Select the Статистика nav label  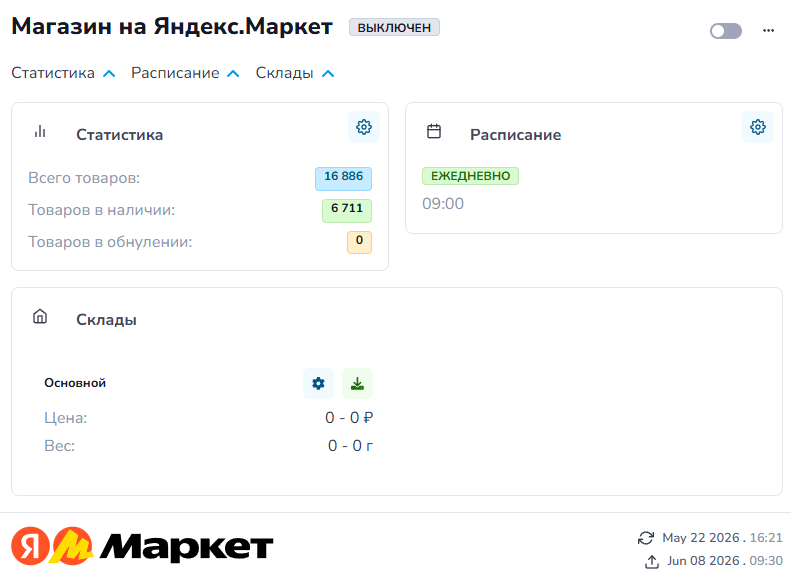coord(53,73)
